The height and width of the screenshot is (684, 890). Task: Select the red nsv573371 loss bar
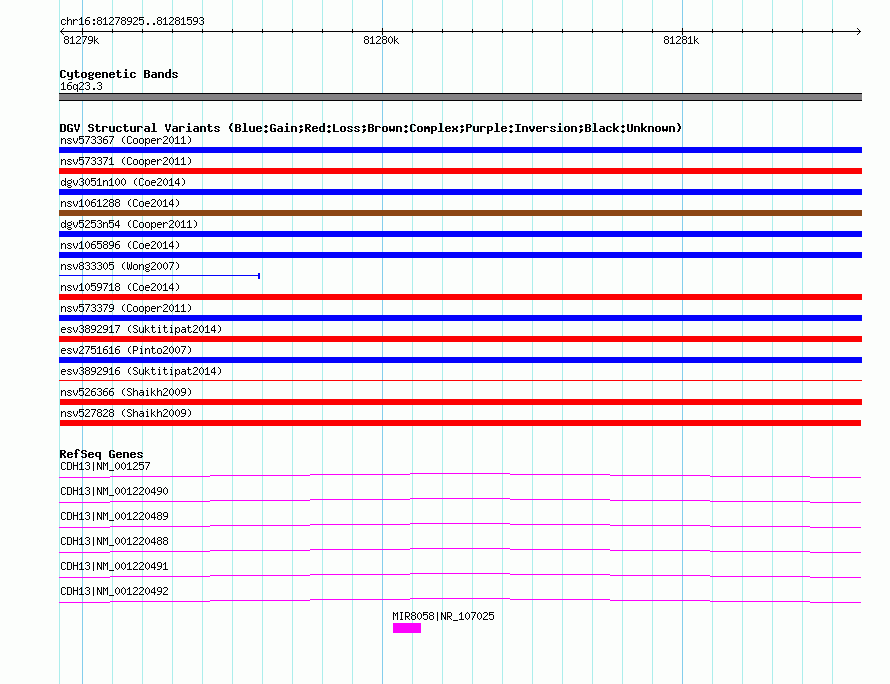[460, 171]
